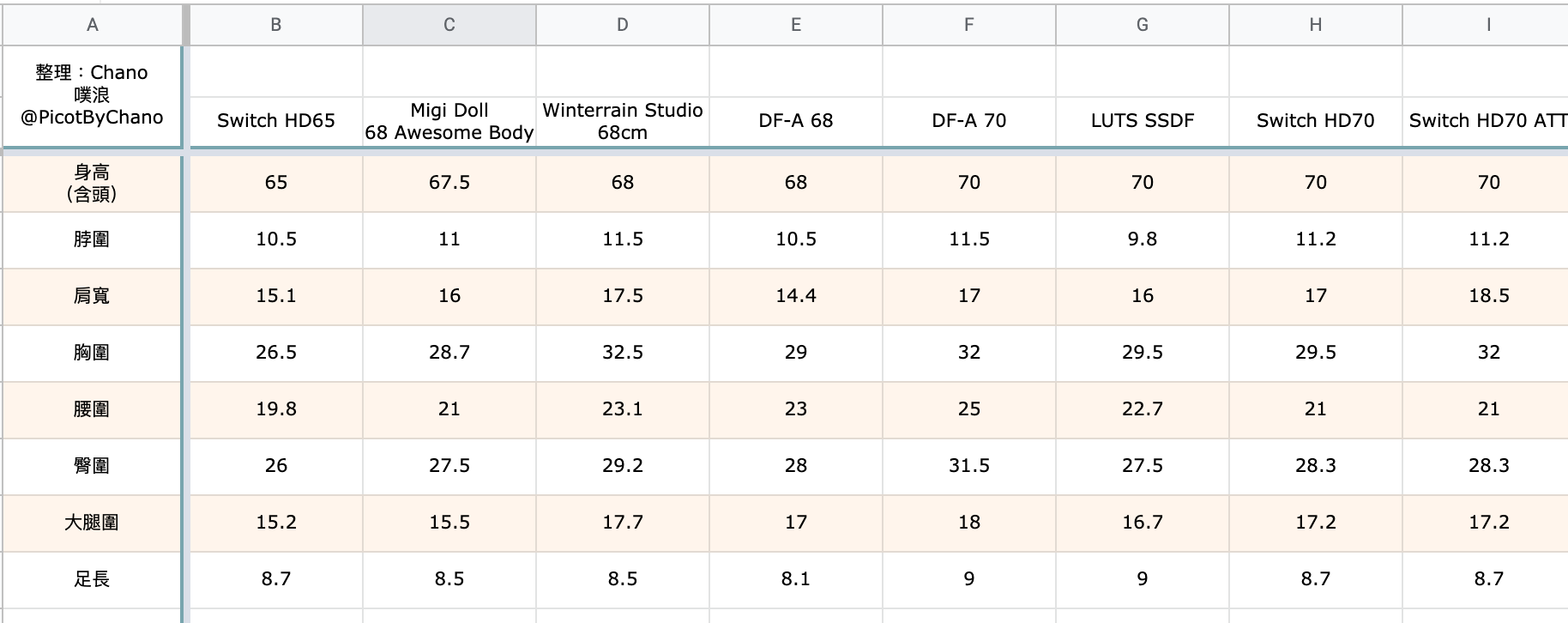This screenshot has width=1568, height=623.
Task: Click the 整理：Chano credit cell
Action: [92, 95]
